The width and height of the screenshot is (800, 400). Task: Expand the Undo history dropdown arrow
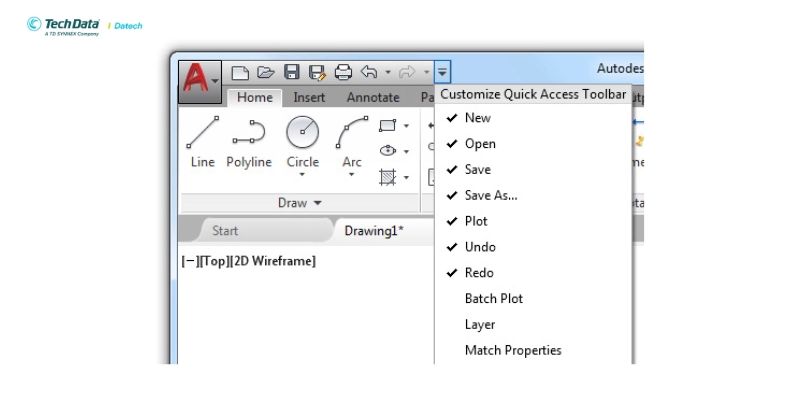(x=388, y=72)
